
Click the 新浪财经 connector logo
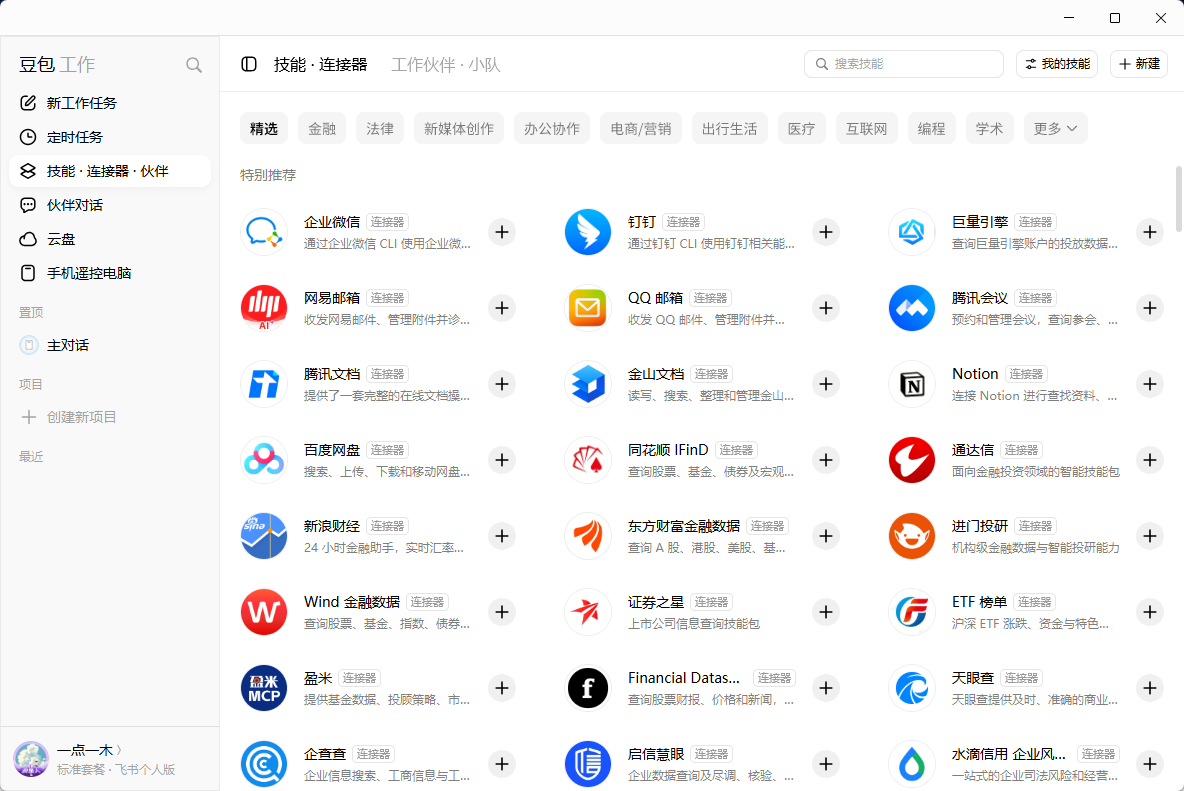click(264, 536)
